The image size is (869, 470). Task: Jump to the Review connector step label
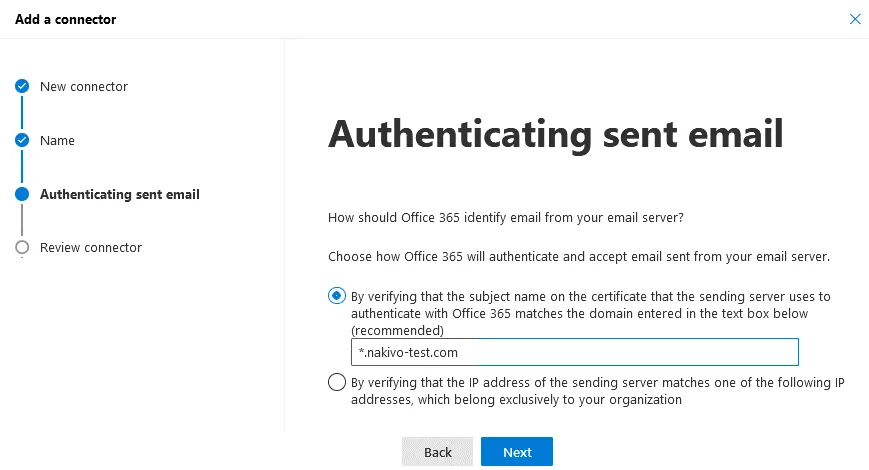pyautogui.click(x=91, y=248)
